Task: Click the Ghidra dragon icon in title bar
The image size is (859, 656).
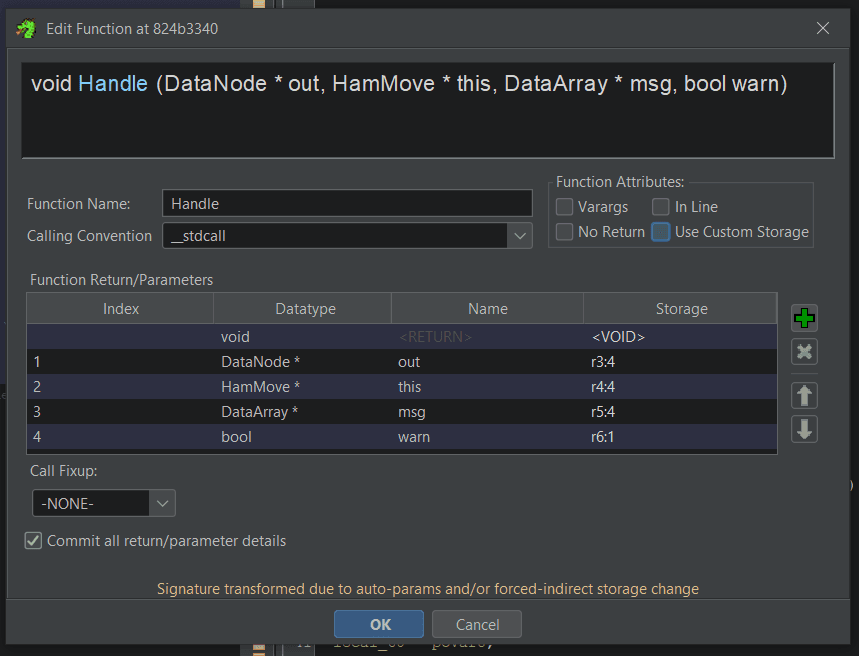Action: (x=26, y=28)
